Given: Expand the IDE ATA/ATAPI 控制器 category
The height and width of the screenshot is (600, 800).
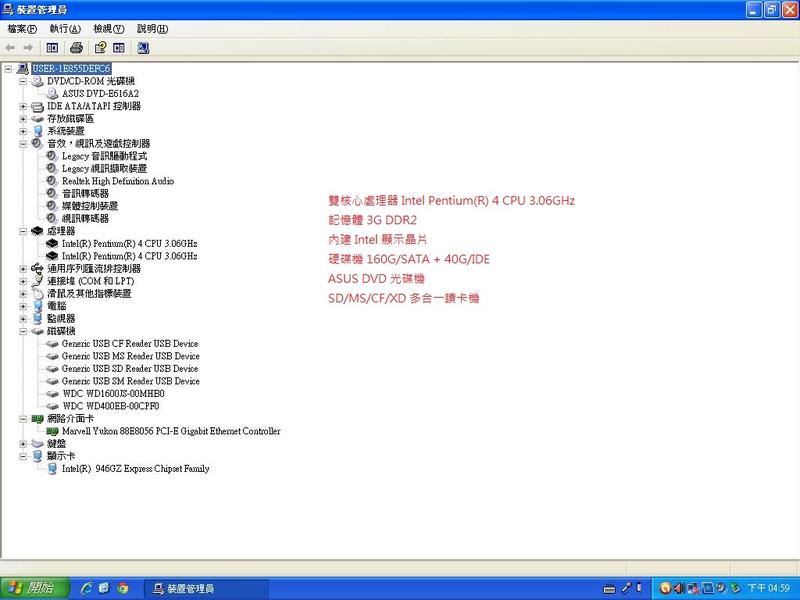Looking at the screenshot, I should 23,106.
